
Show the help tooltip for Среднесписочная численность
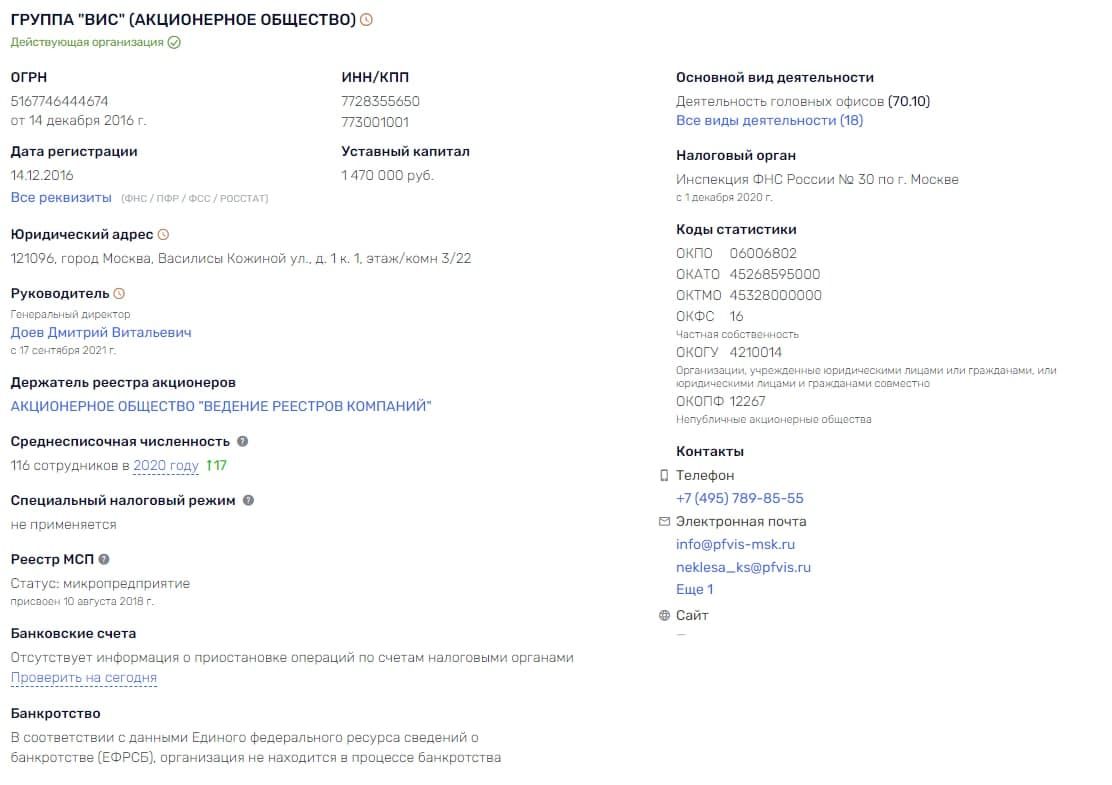point(243,442)
